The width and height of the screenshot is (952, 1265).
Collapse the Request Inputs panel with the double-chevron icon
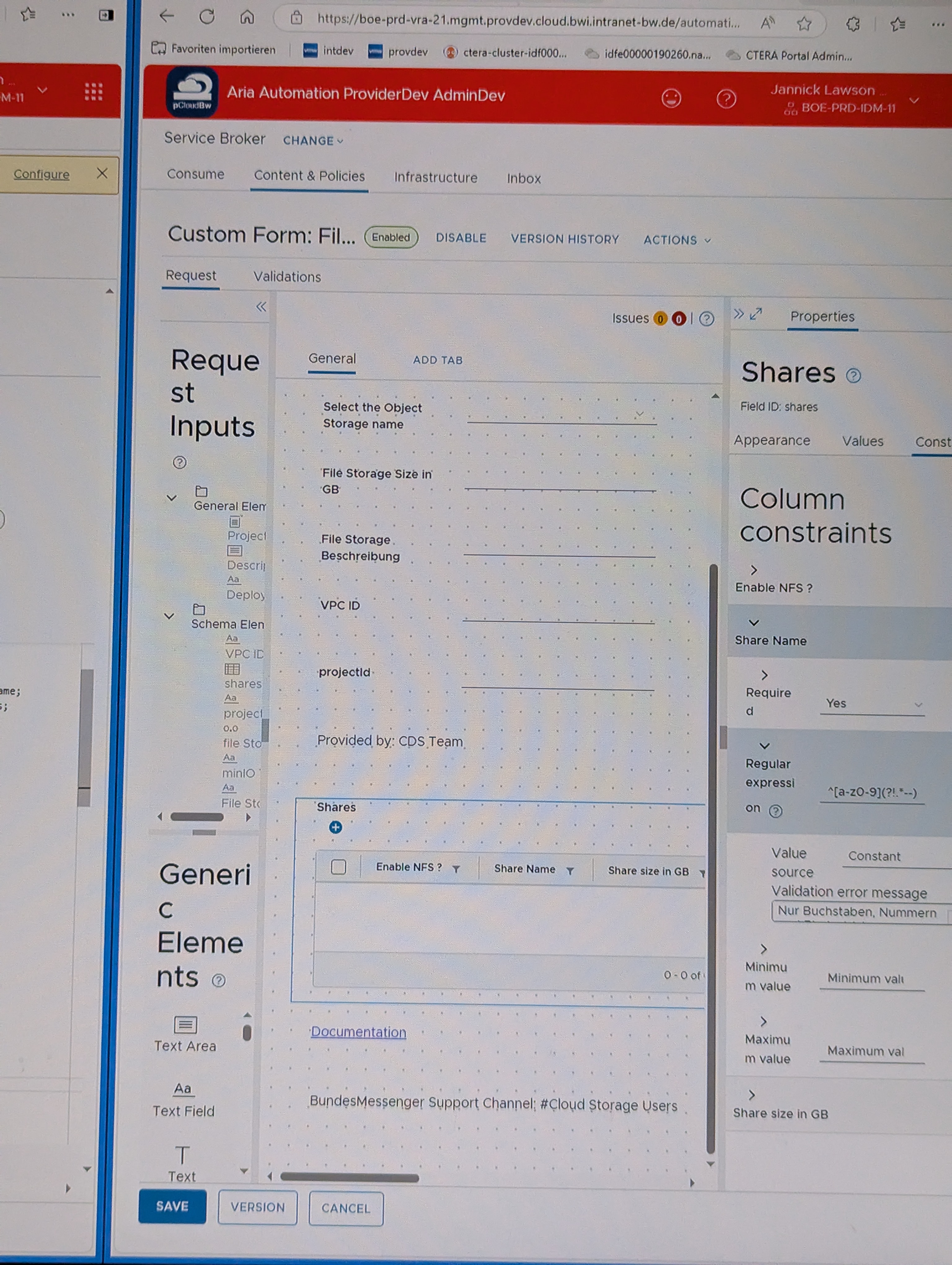pyautogui.click(x=261, y=307)
